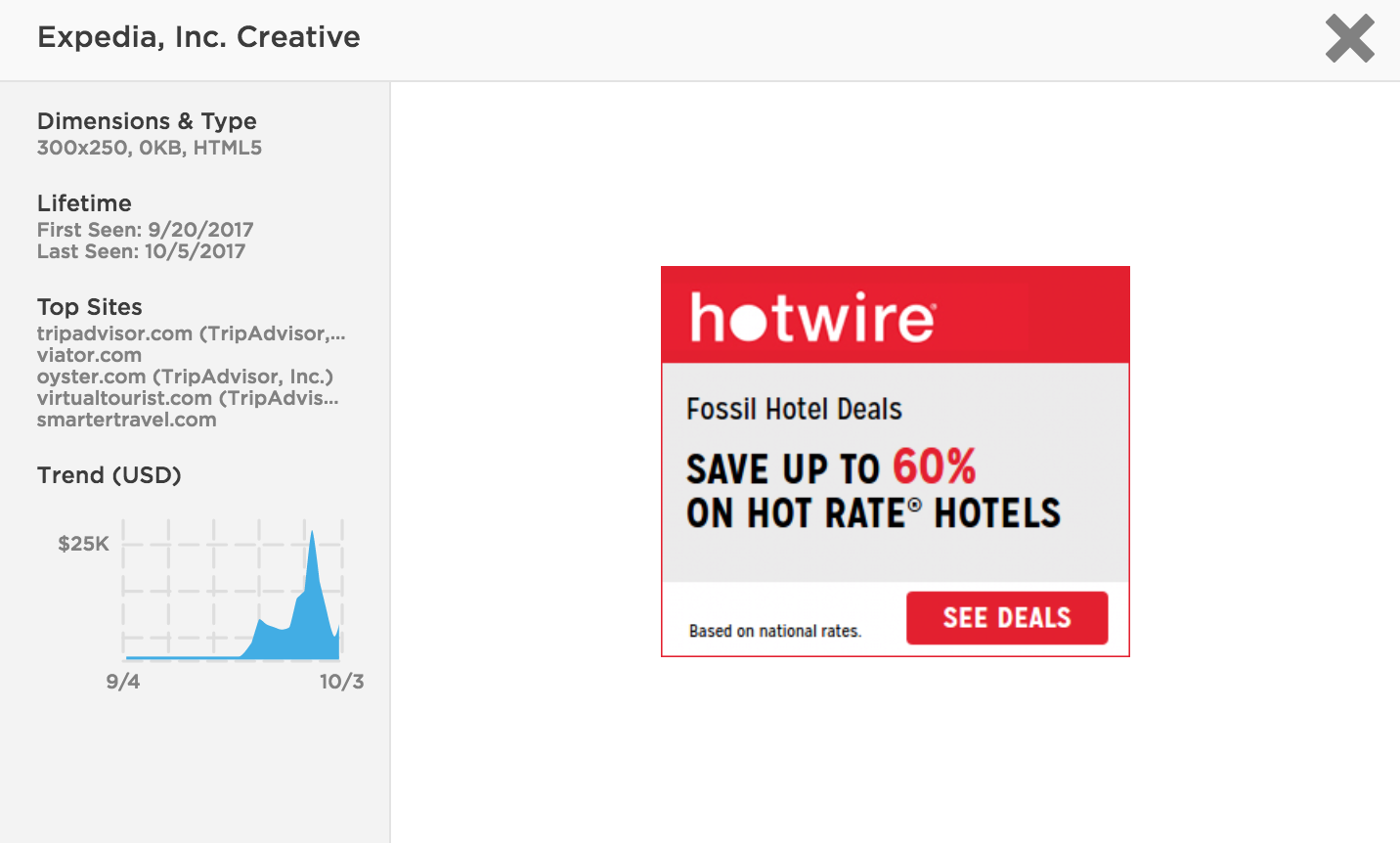Select the Dimensions & Type heading
Image resolution: width=1400 pixels, height=843 pixels.
coord(147,120)
